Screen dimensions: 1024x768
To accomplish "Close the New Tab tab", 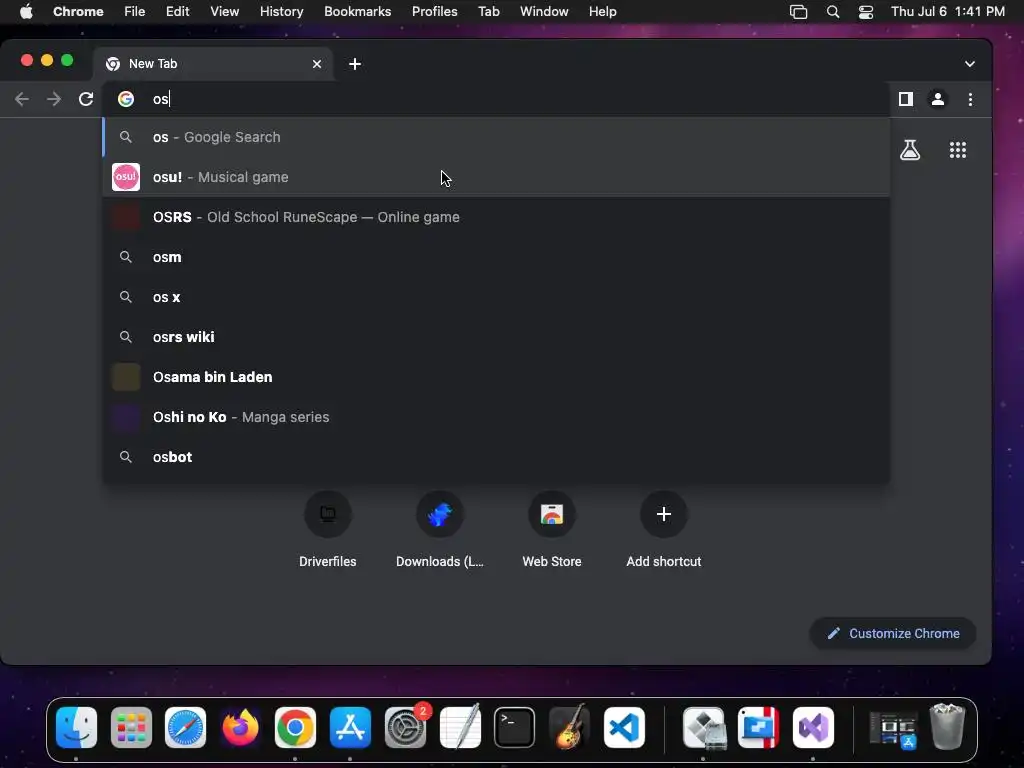I will pyautogui.click(x=317, y=64).
